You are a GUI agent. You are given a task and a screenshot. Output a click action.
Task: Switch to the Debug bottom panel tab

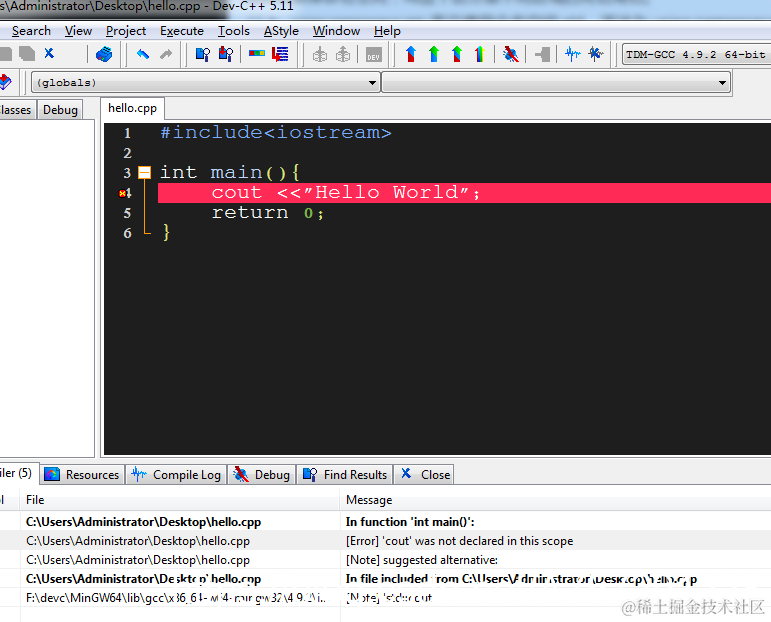click(x=262, y=474)
